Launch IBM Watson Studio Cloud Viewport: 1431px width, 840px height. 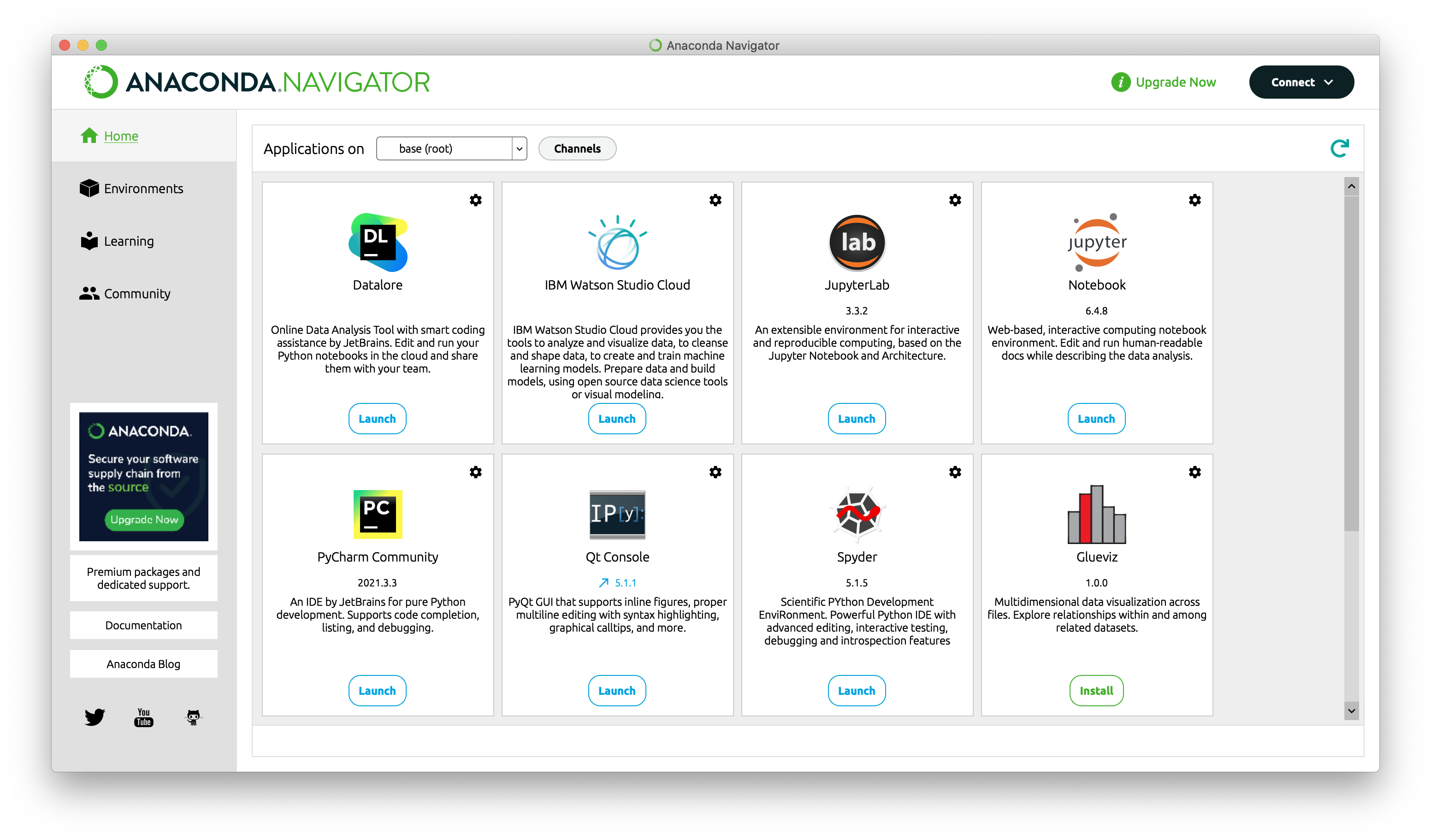(x=616, y=419)
